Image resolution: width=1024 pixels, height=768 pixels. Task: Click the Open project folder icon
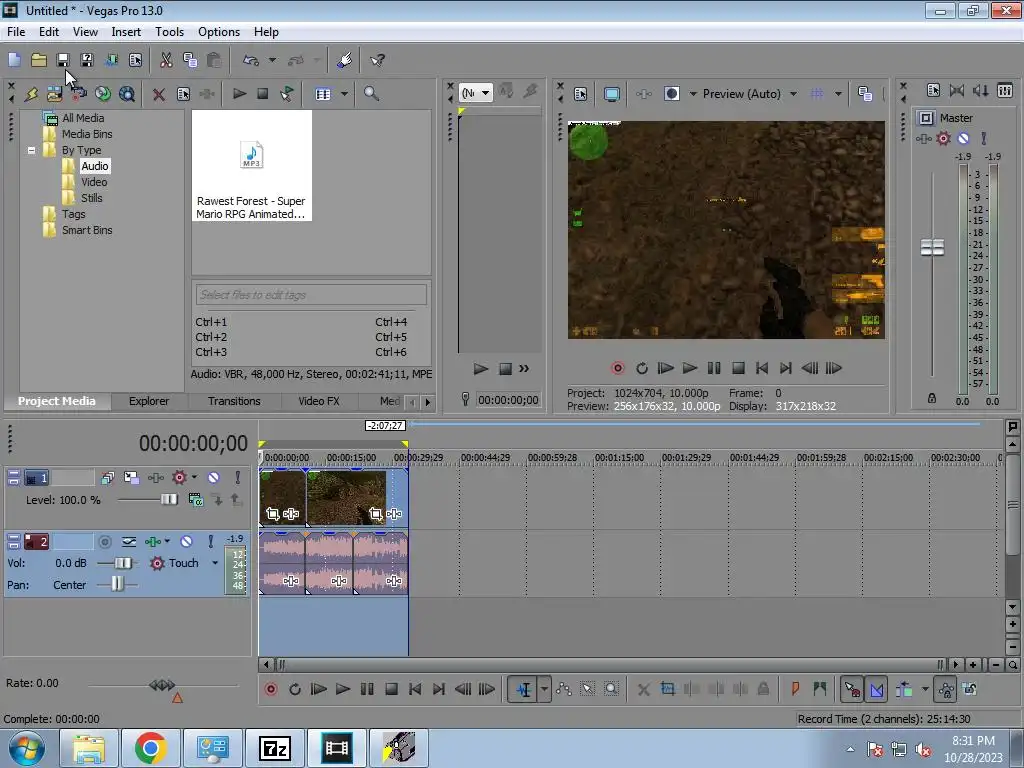(x=39, y=60)
